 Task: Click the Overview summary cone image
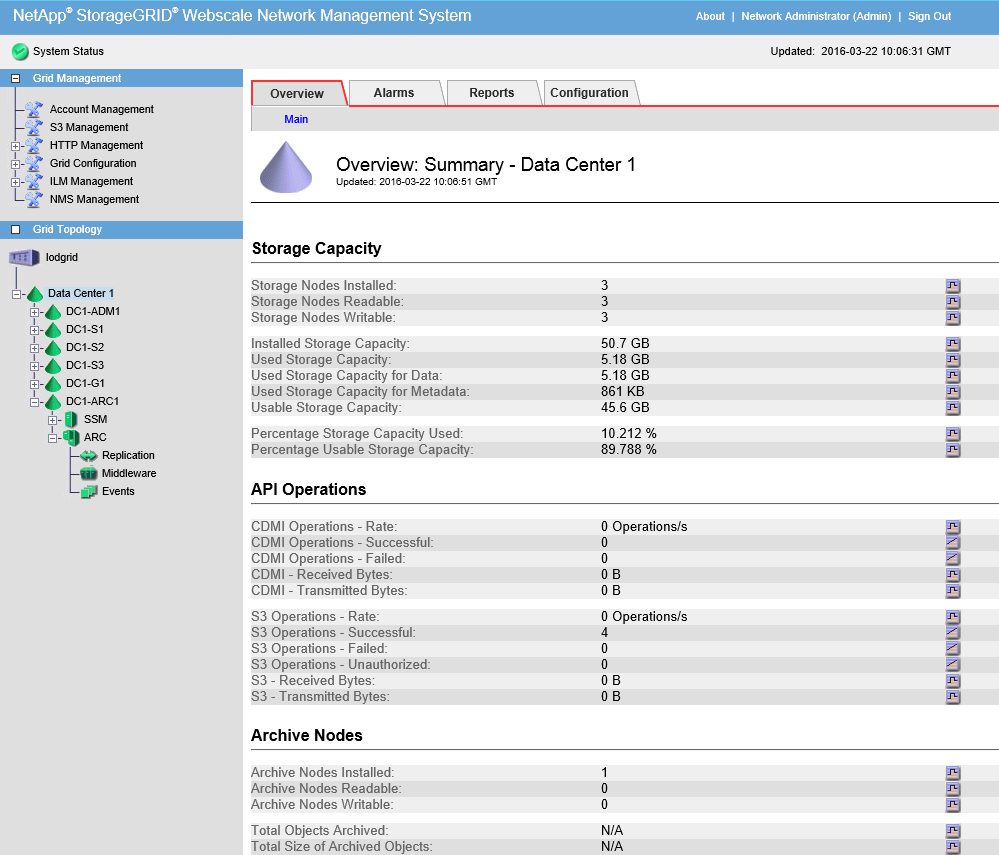click(286, 167)
